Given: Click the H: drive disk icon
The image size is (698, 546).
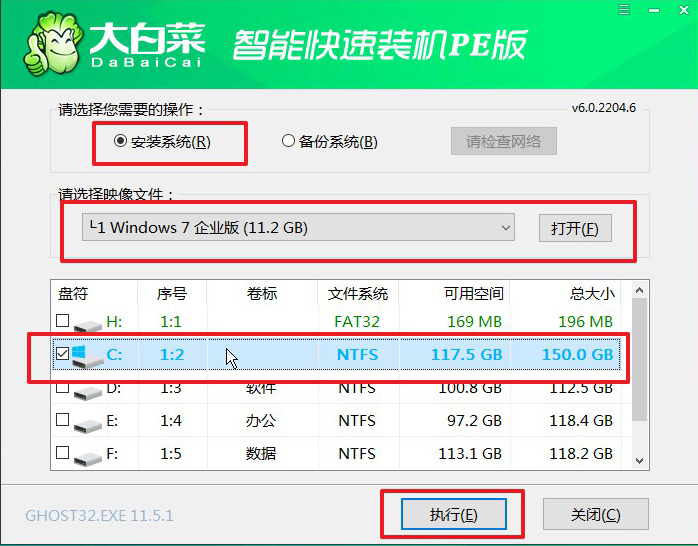Looking at the screenshot, I should 86,323.
